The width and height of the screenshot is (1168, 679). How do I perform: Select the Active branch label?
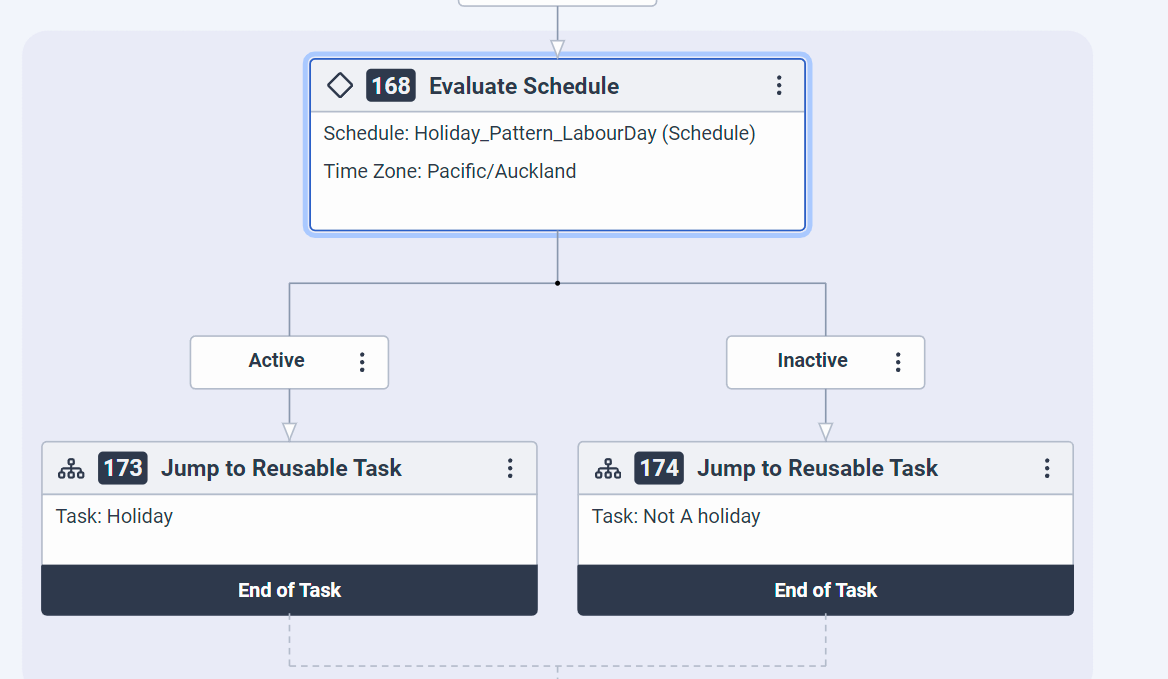tap(277, 361)
